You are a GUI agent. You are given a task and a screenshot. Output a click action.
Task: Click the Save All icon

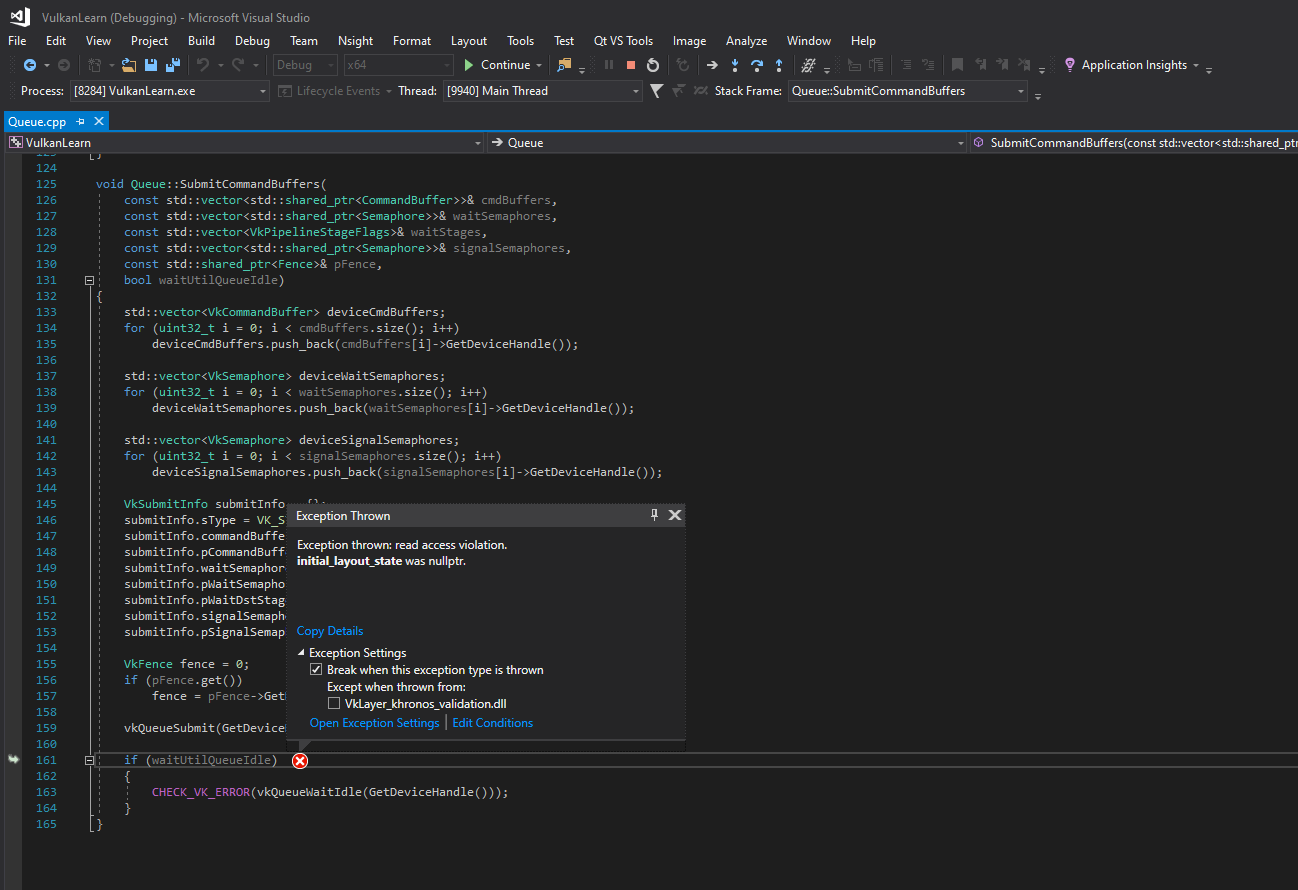[x=174, y=65]
